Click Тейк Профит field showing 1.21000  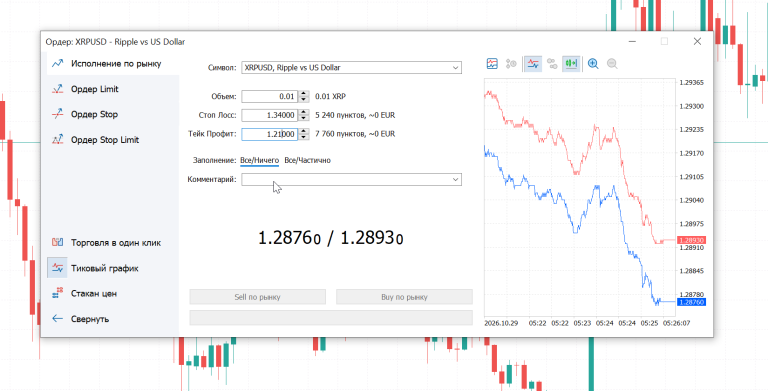270,134
